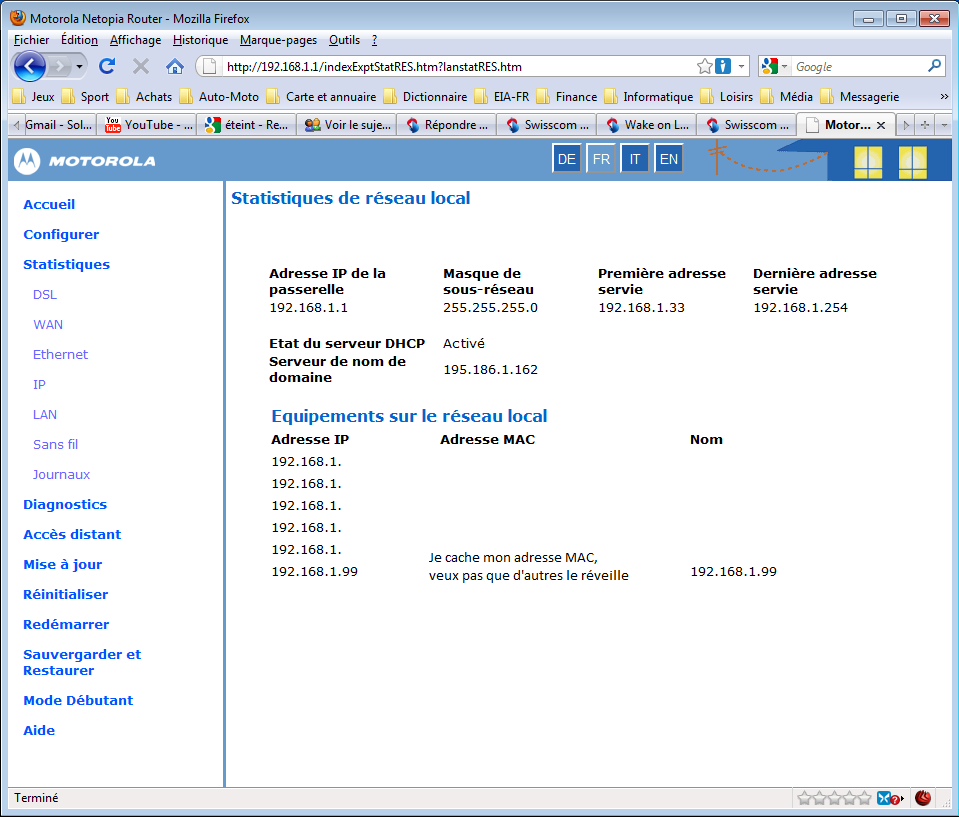This screenshot has height=817, width=959.
Task: Click the Redémarrer sidebar link
Action: pyautogui.click(x=66, y=625)
